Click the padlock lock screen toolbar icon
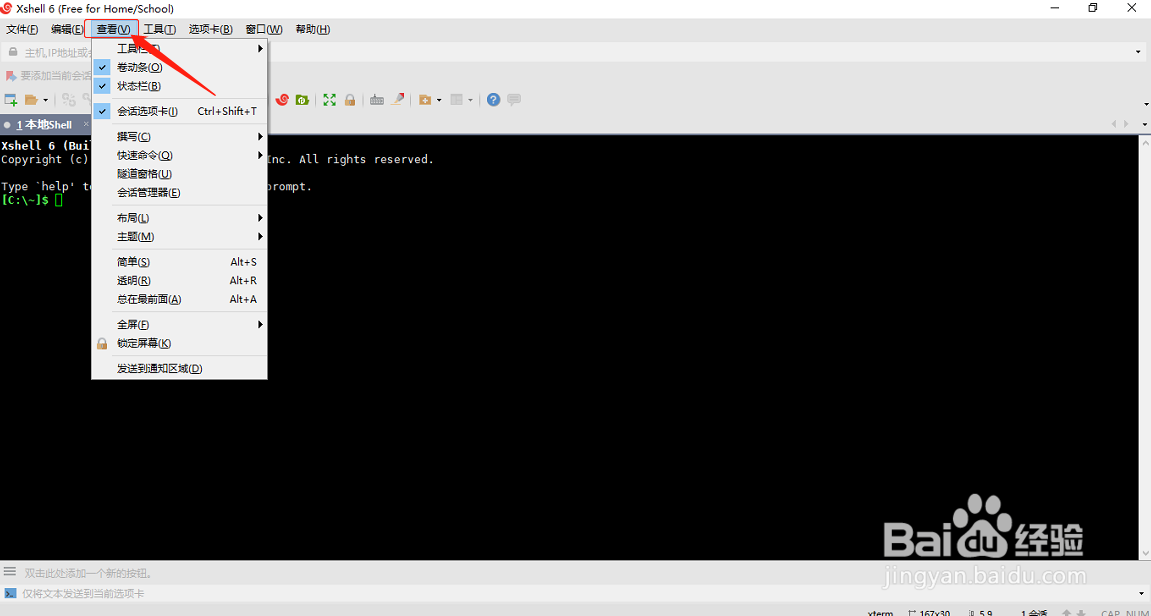 [349, 100]
